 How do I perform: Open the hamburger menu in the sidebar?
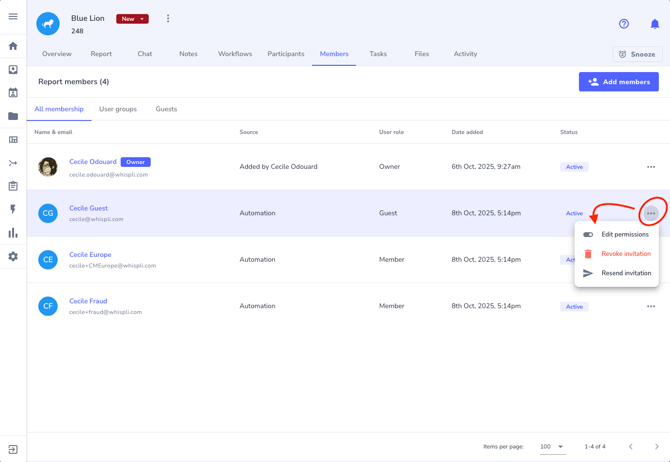coord(13,16)
